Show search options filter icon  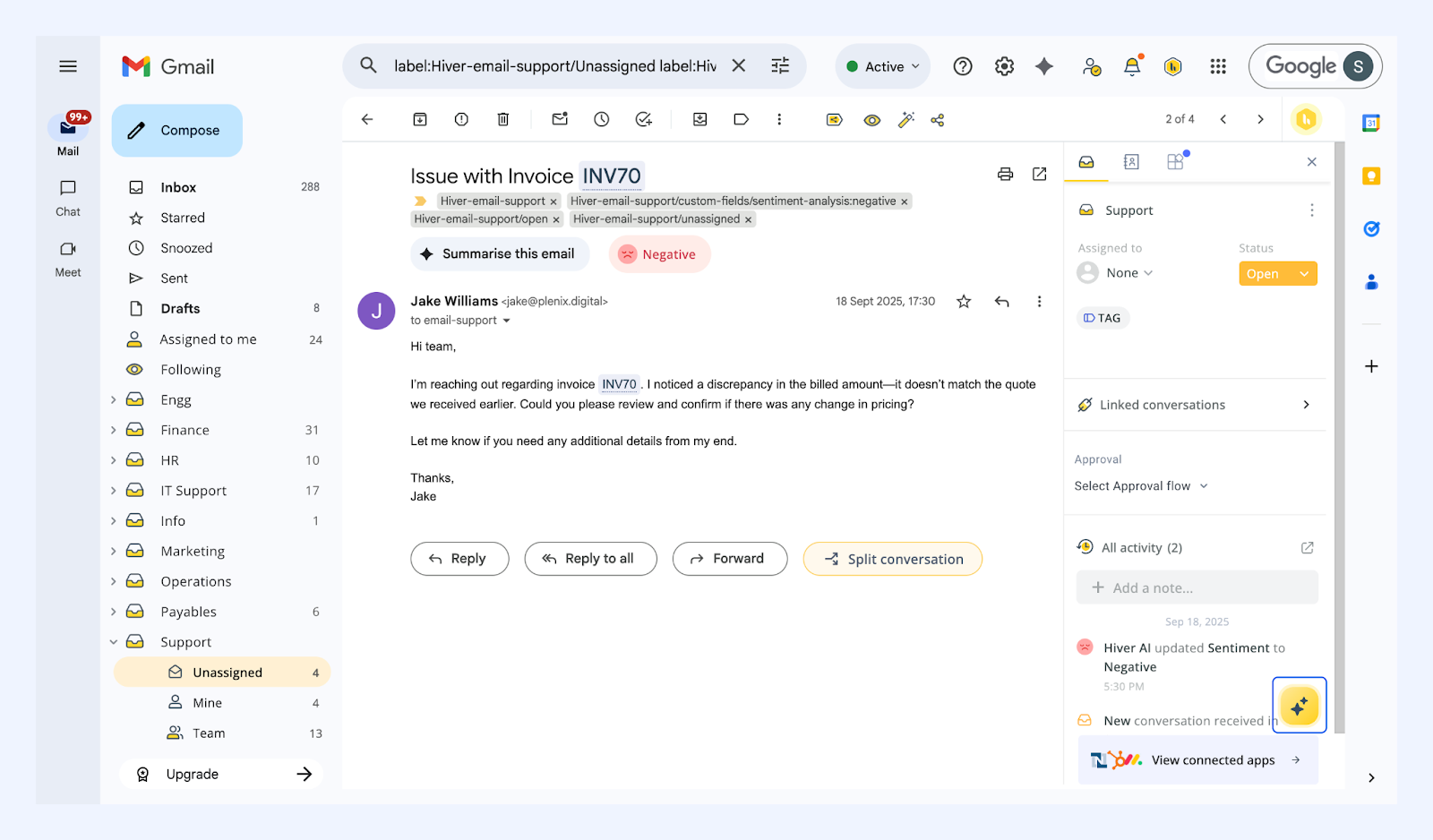pyautogui.click(x=780, y=65)
